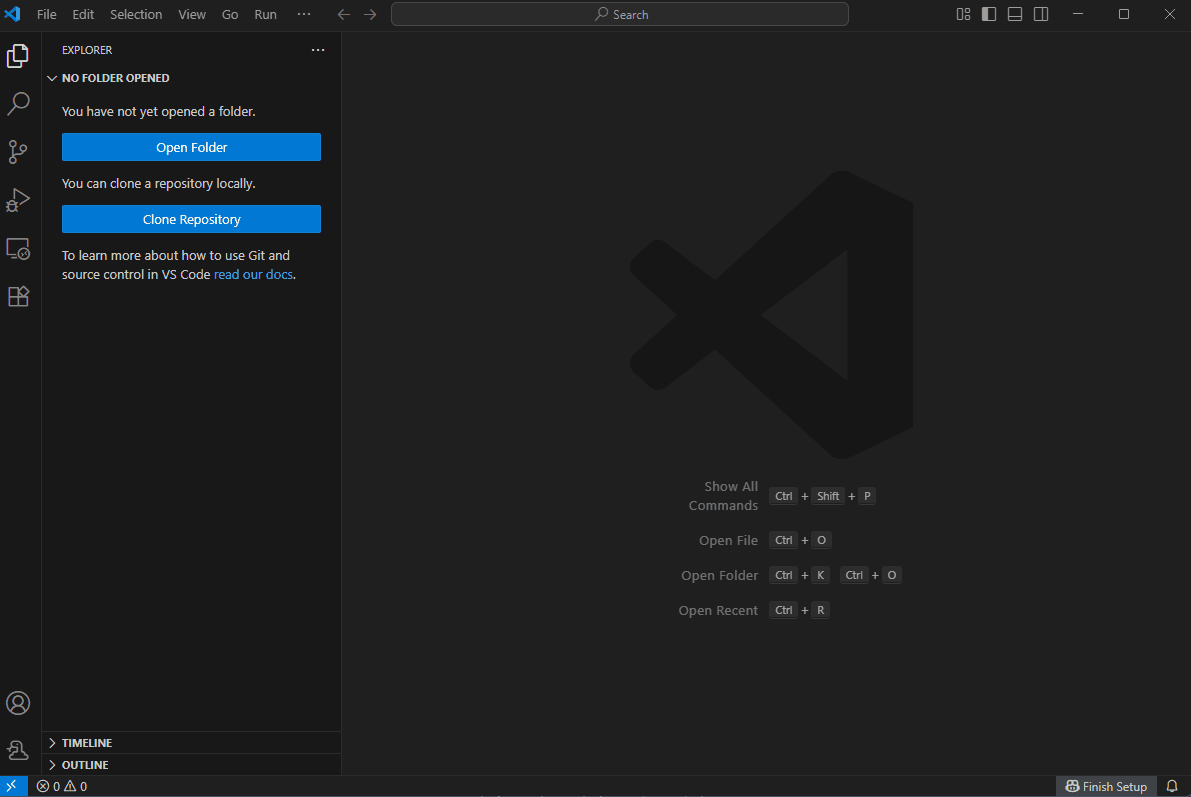Open the File menu

click(x=46, y=14)
